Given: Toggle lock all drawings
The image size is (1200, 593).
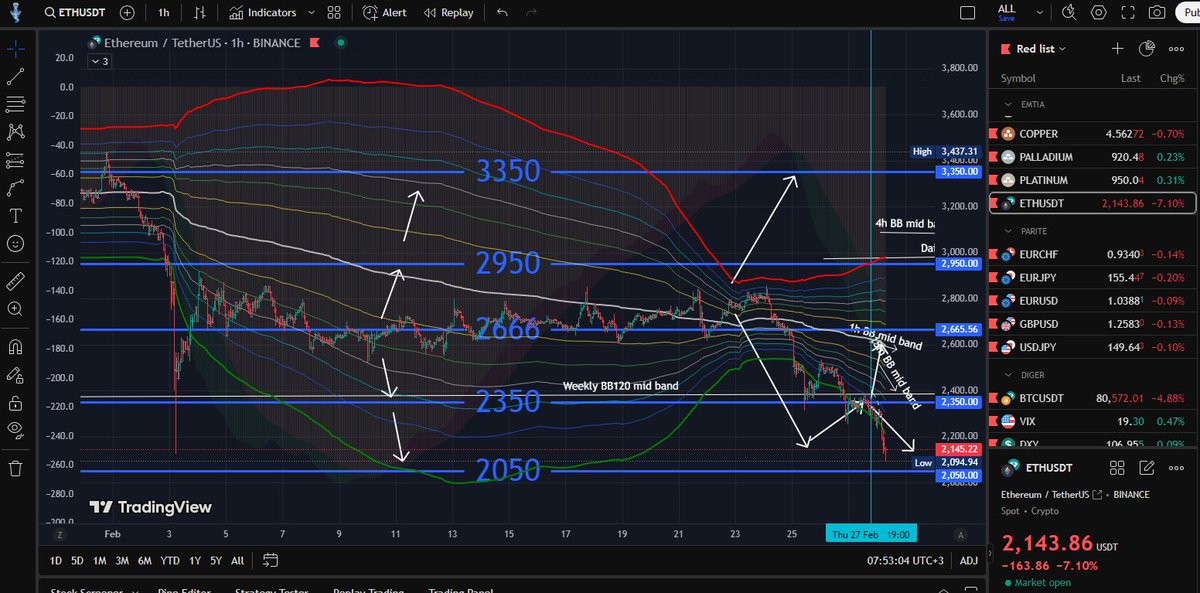Looking at the screenshot, I should (15, 403).
